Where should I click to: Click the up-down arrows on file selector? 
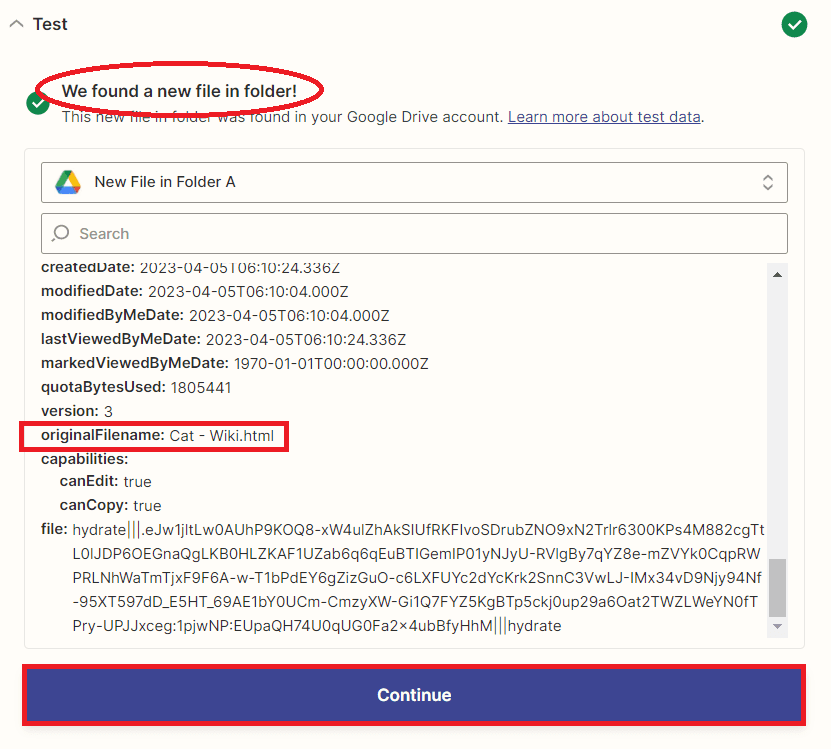tap(768, 182)
